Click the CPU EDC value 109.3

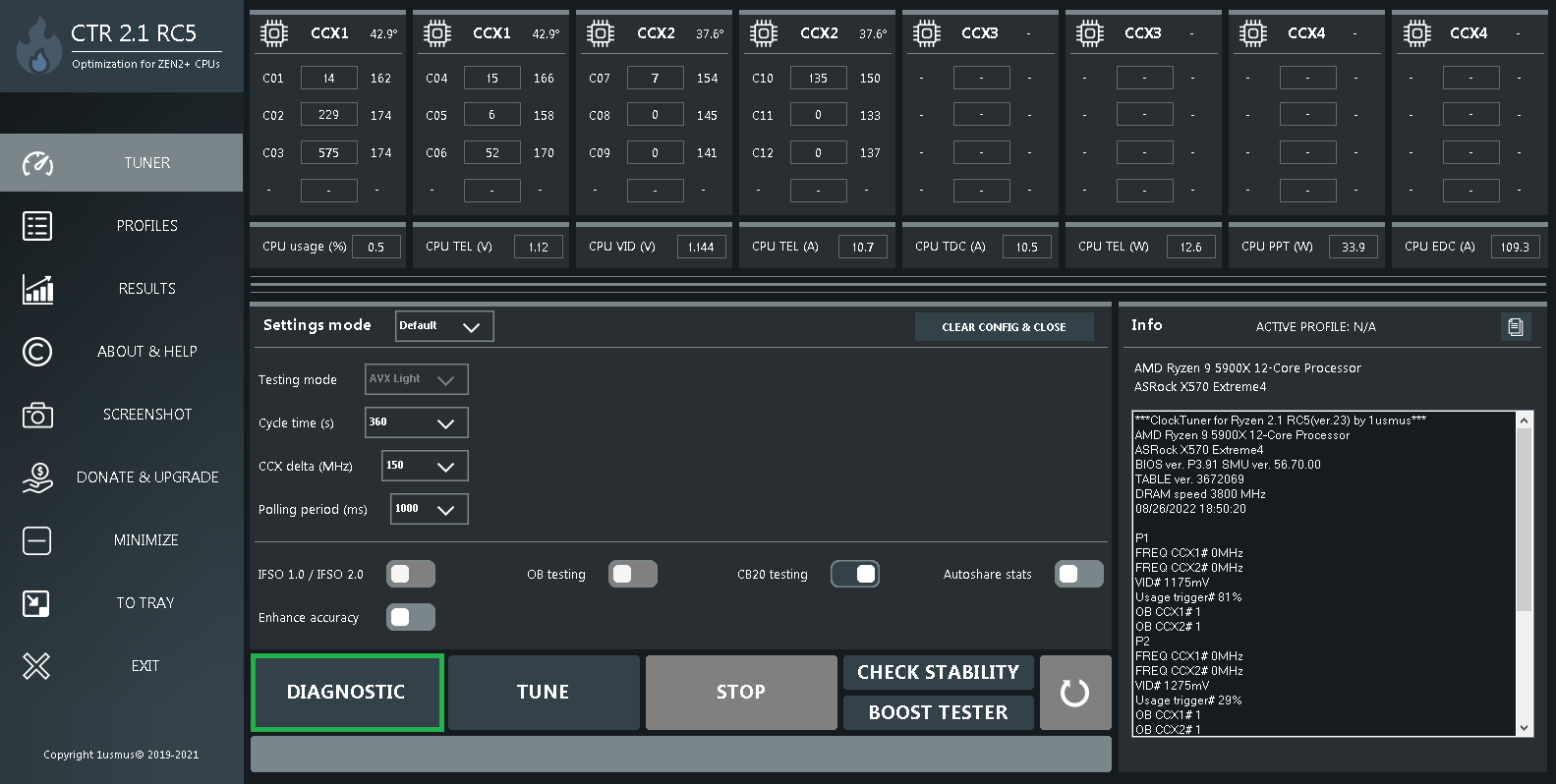(1516, 247)
